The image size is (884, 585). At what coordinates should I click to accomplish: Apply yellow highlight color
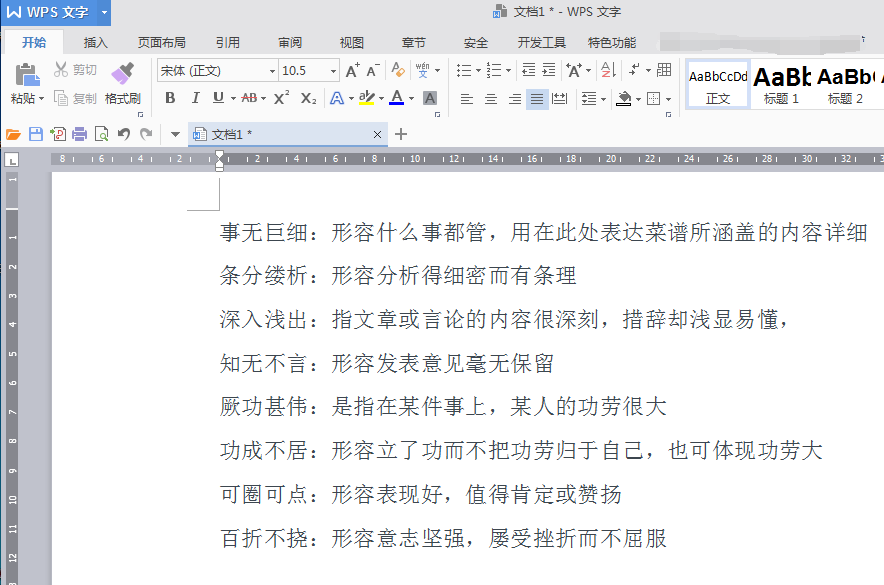click(x=366, y=98)
